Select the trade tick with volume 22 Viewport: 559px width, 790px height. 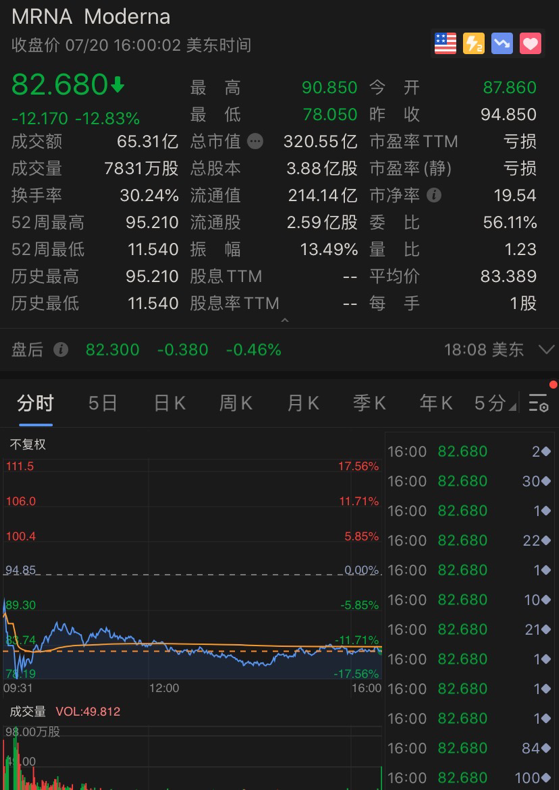click(x=469, y=541)
